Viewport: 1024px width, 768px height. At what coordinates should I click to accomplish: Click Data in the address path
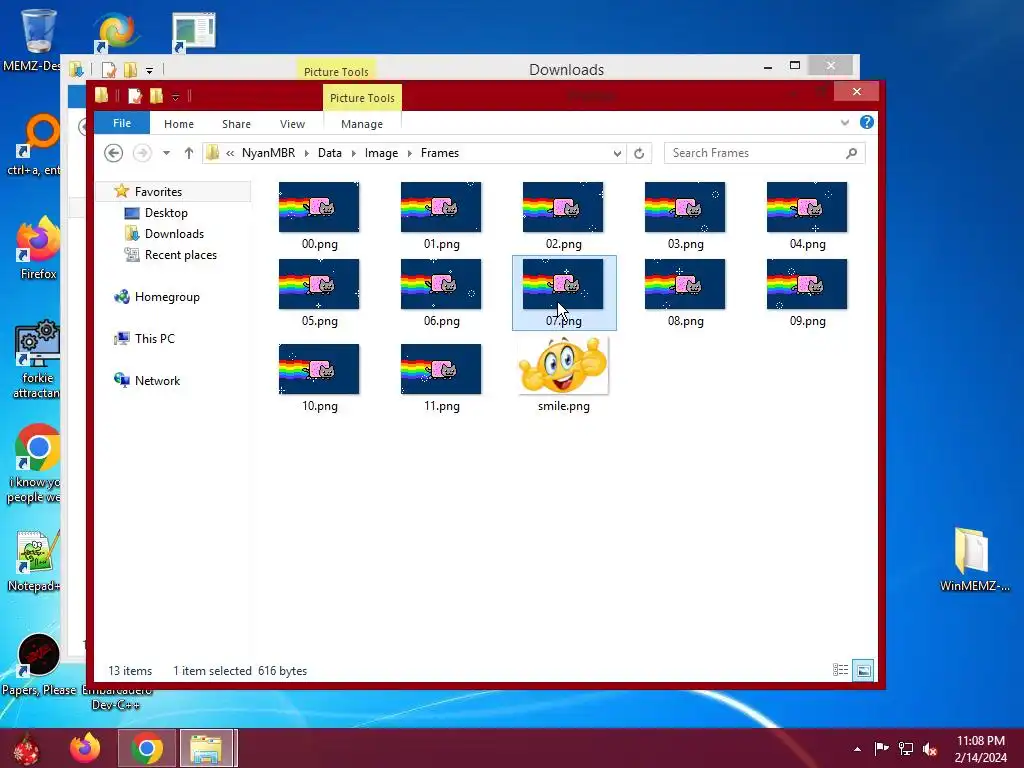(x=330, y=153)
